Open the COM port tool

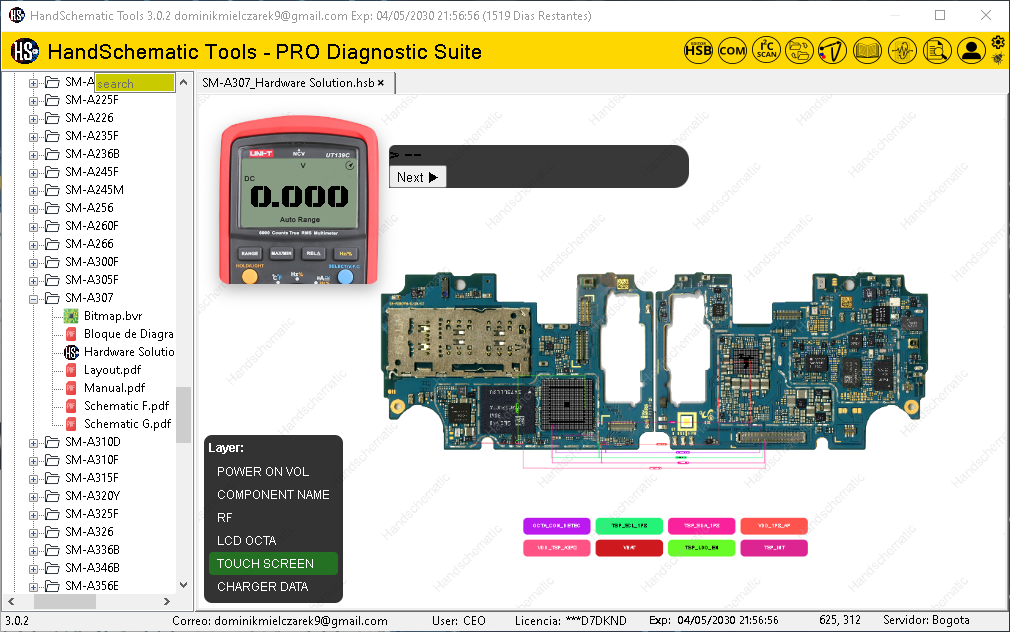(732, 50)
